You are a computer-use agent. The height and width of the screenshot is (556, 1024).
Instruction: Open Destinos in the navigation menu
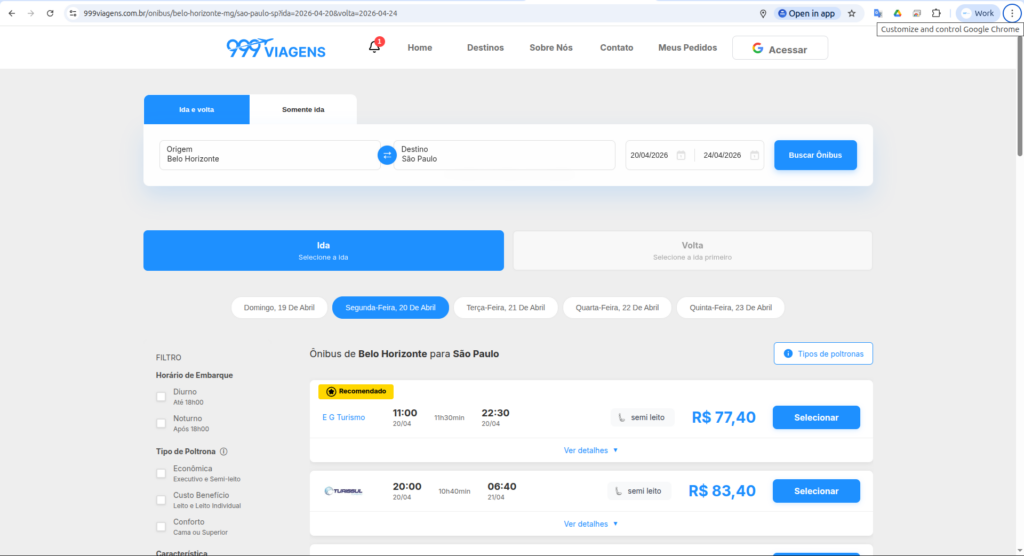click(x=485, y=48)
